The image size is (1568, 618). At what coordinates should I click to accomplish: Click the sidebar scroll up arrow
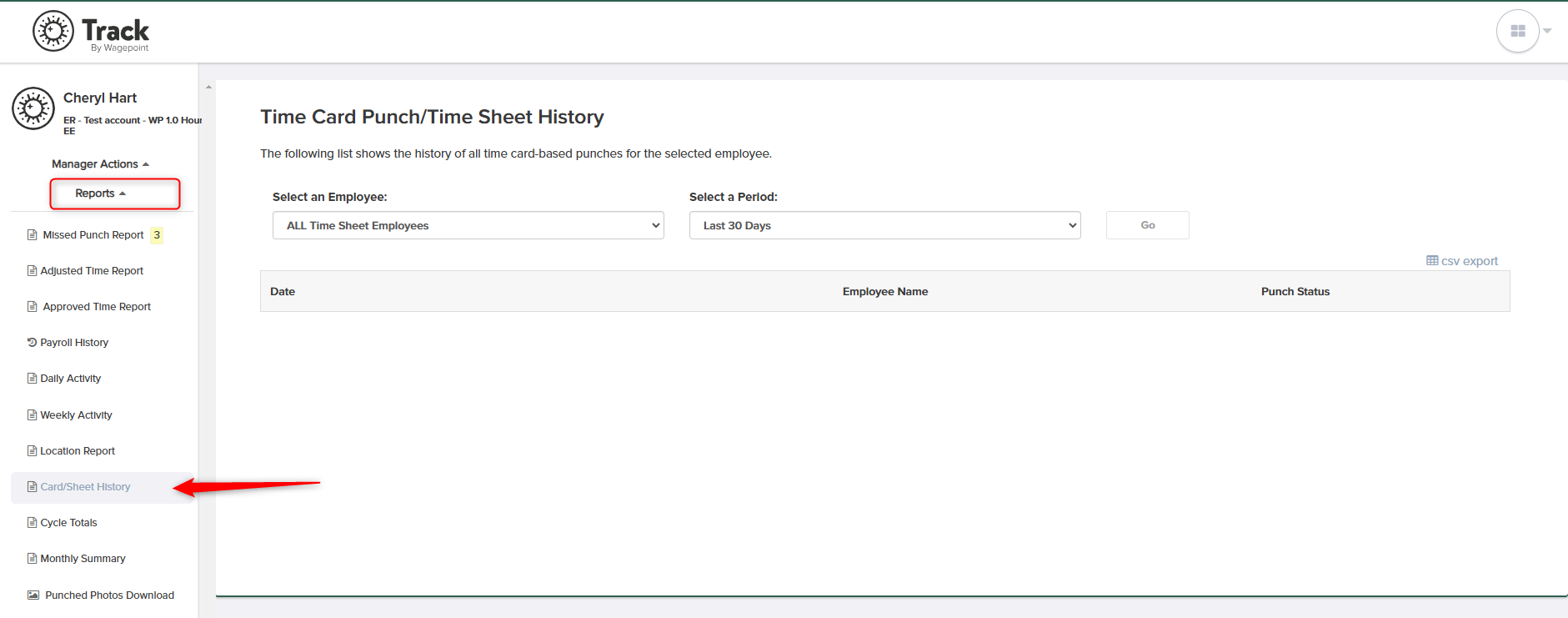[x=208, y=87]
